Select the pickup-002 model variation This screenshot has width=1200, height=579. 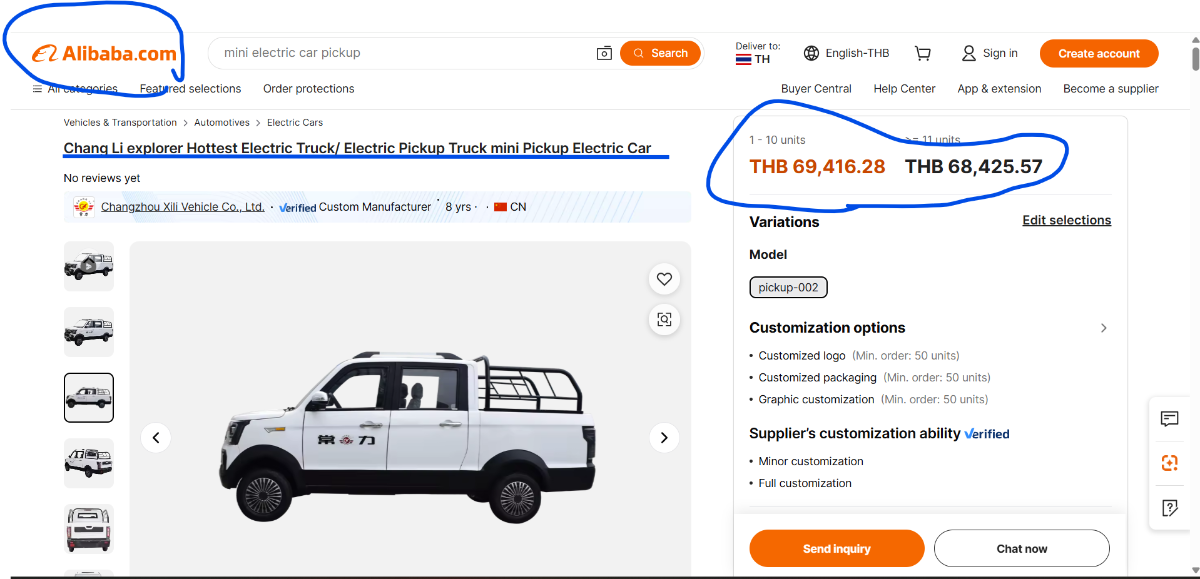pos(788,288)
